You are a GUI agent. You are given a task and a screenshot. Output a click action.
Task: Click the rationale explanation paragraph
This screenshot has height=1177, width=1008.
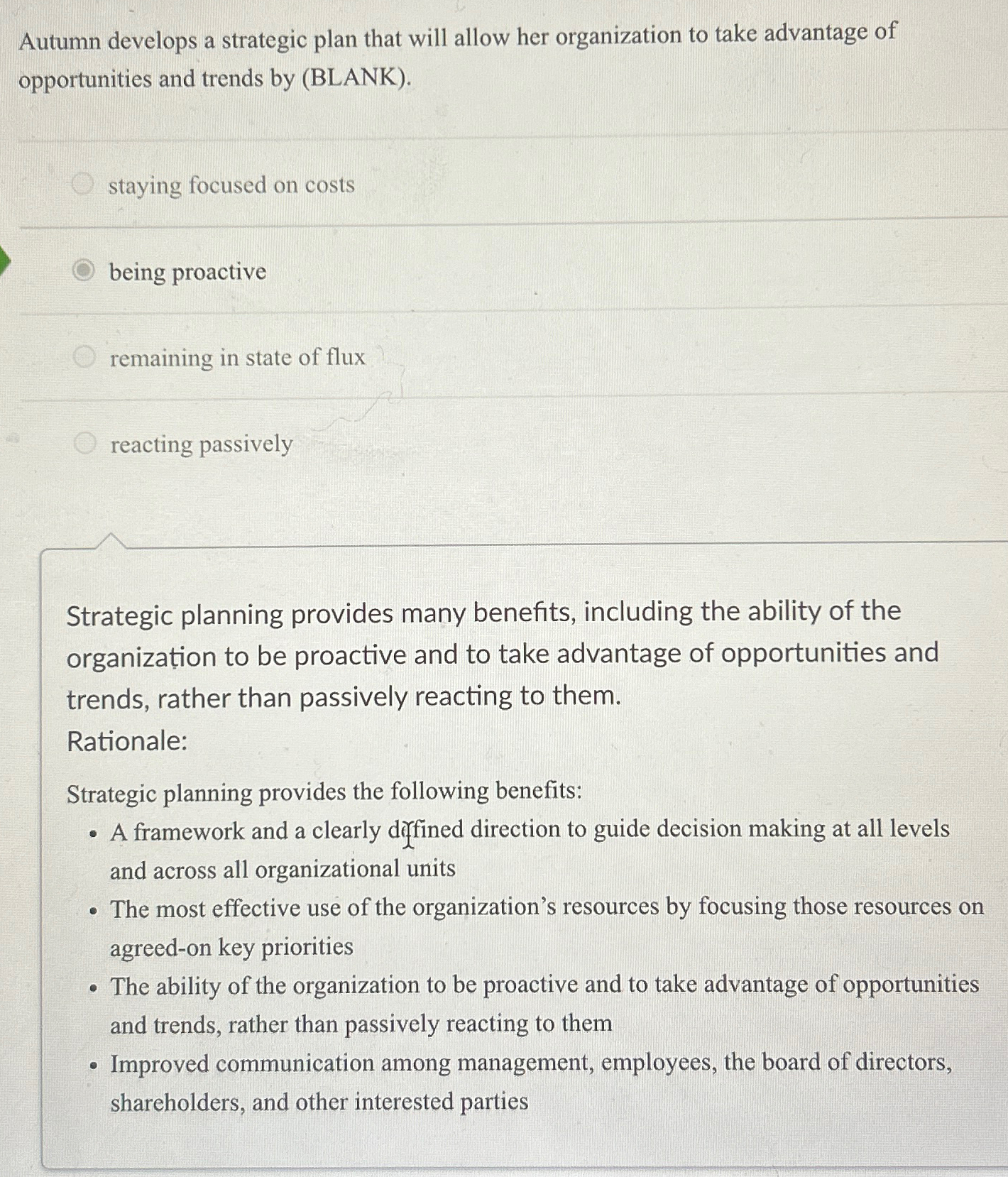click(497, 653)
